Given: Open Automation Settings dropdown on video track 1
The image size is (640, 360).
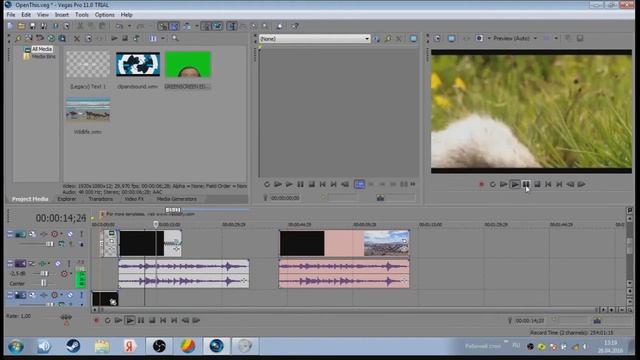Looking at the screenshot, I should coord(62,234).
